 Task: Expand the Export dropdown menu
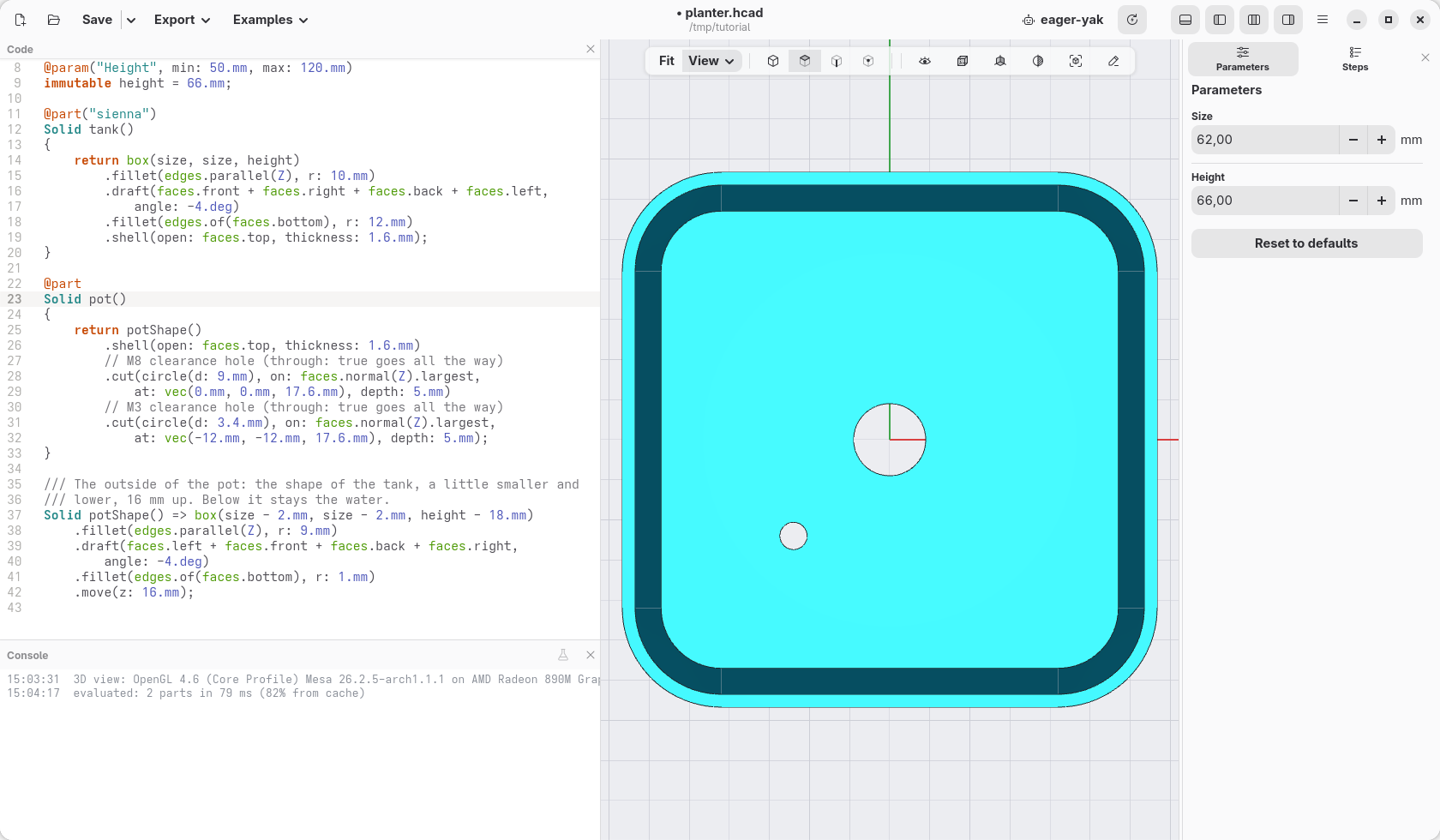(x=182, y=20)
